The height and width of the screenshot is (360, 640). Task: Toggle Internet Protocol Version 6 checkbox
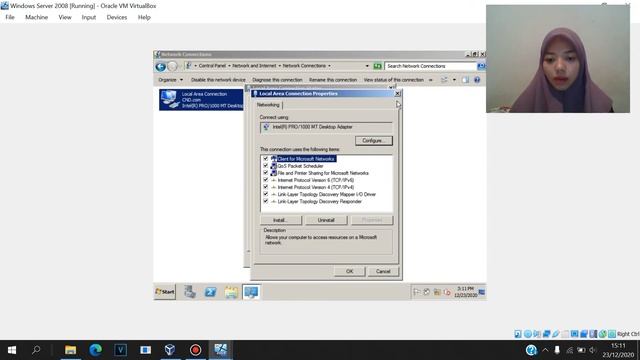pyautogui.click(x=266, y=180)
